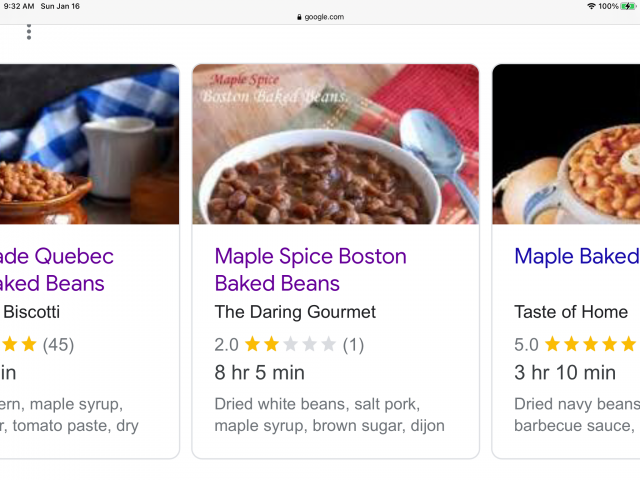Tap the Wi-Fi status icon
This screenshot has height=480, width=640.
point(591,6)
